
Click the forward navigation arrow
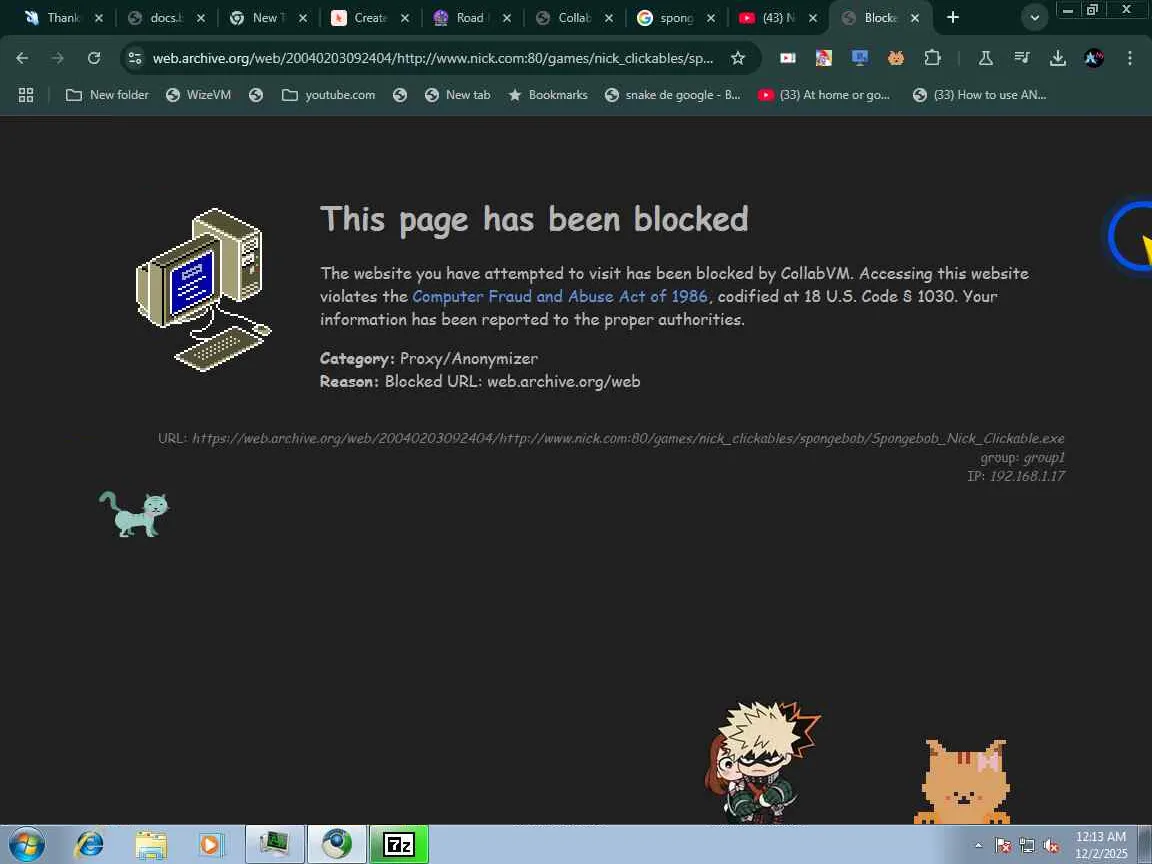pyautogui.click(x=57, y=58)
